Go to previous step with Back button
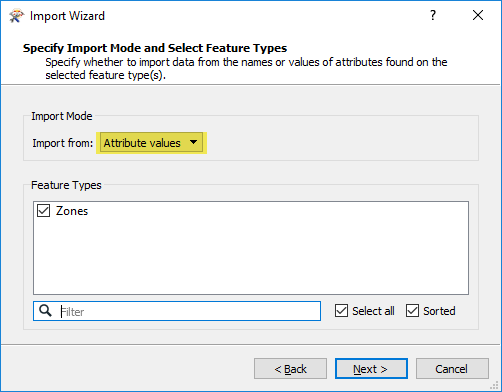 point(290,369)
